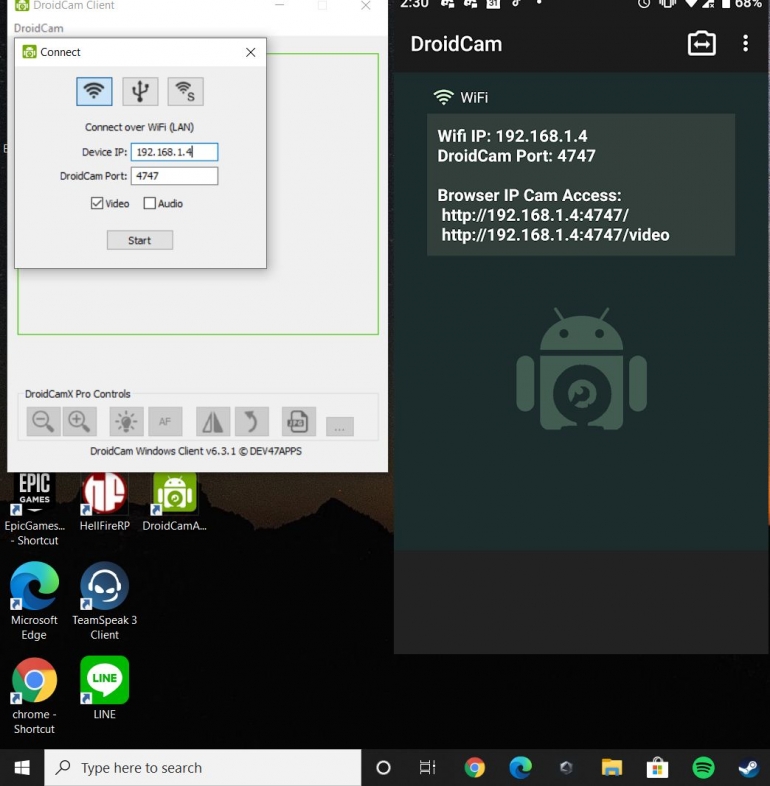Open Spotify from the taskbar
770x786 pixels.
tap(703, 767)
